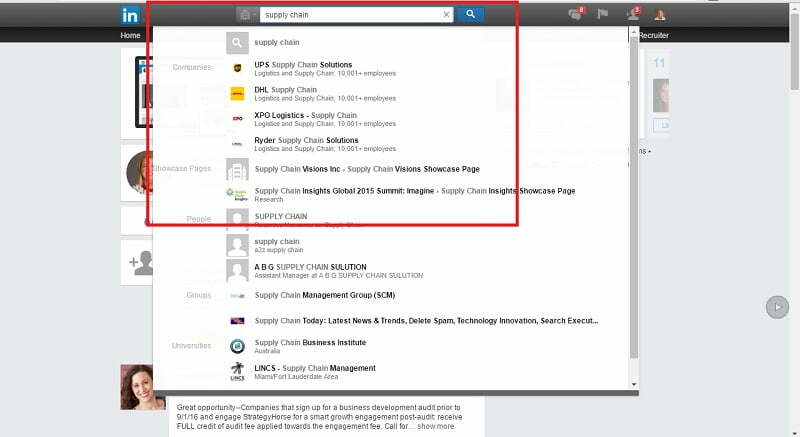This screenshot has height=437, width=800.
Task: Click avatar for A B G SUPPLY CHAIN SULUTION
Action: pyautogui.click(x=237, y=270)
